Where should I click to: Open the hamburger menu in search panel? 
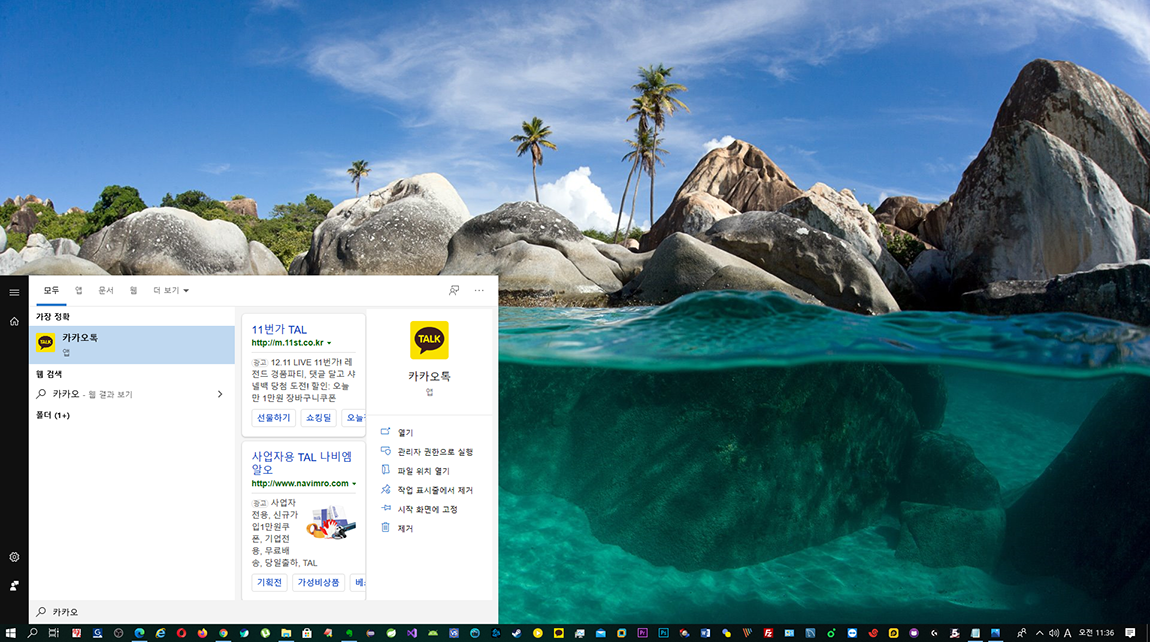click(x=14, y=292)
